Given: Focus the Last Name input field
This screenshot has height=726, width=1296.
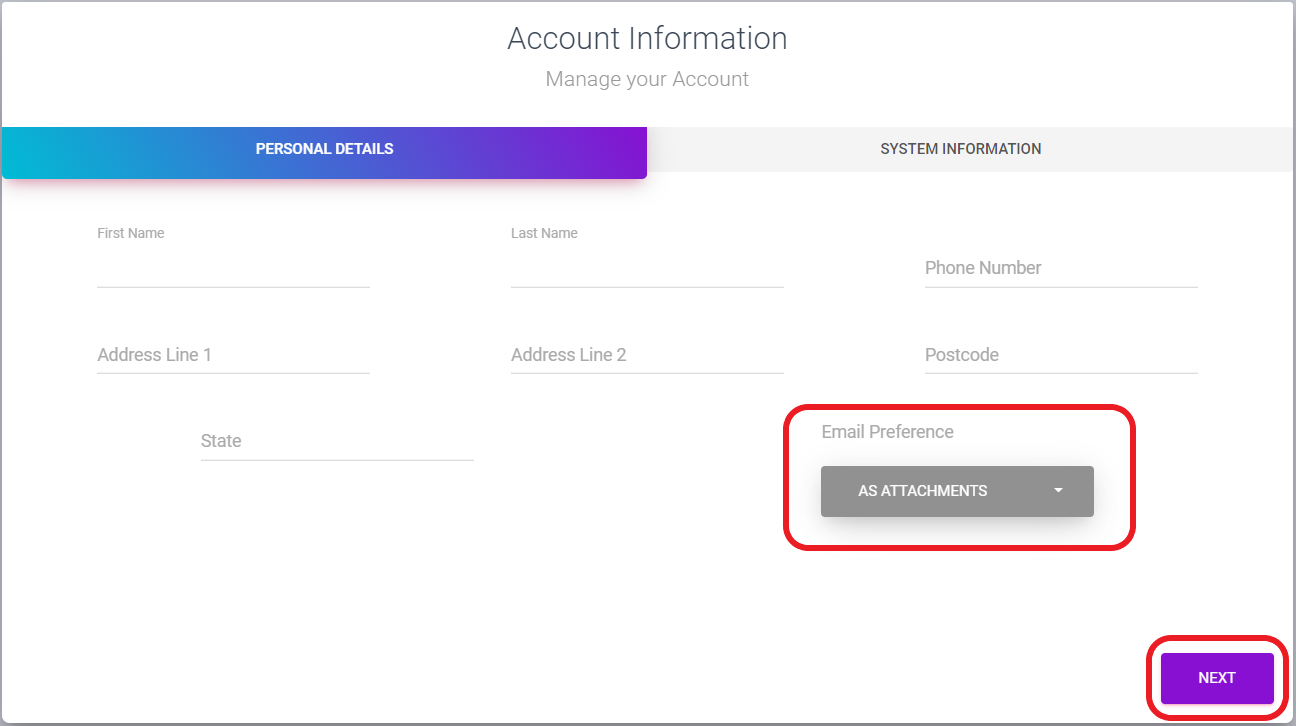Looking at the screenshot, I should [x=646, y=268].
